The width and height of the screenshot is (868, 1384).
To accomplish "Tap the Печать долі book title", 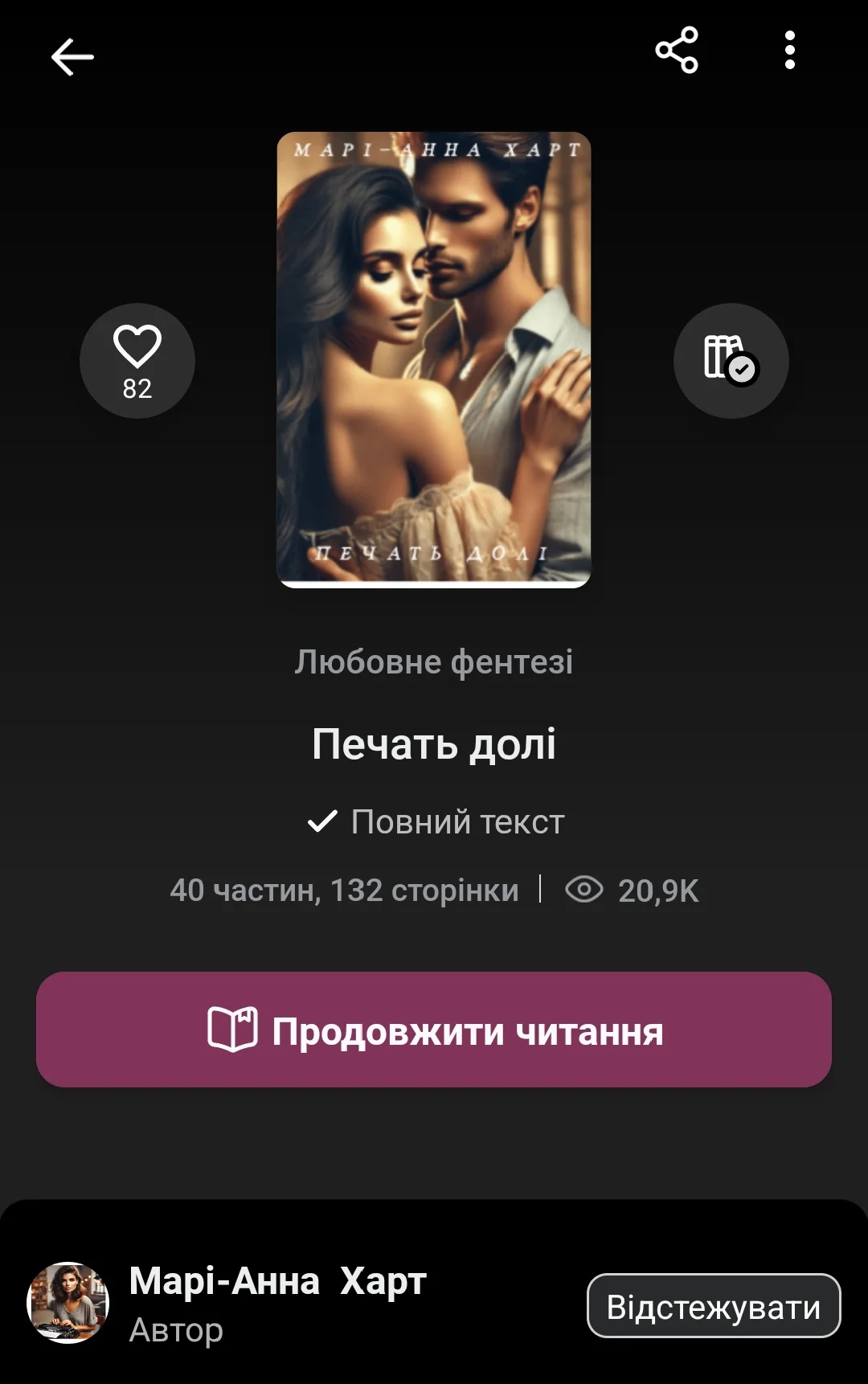I will (434, 744).
